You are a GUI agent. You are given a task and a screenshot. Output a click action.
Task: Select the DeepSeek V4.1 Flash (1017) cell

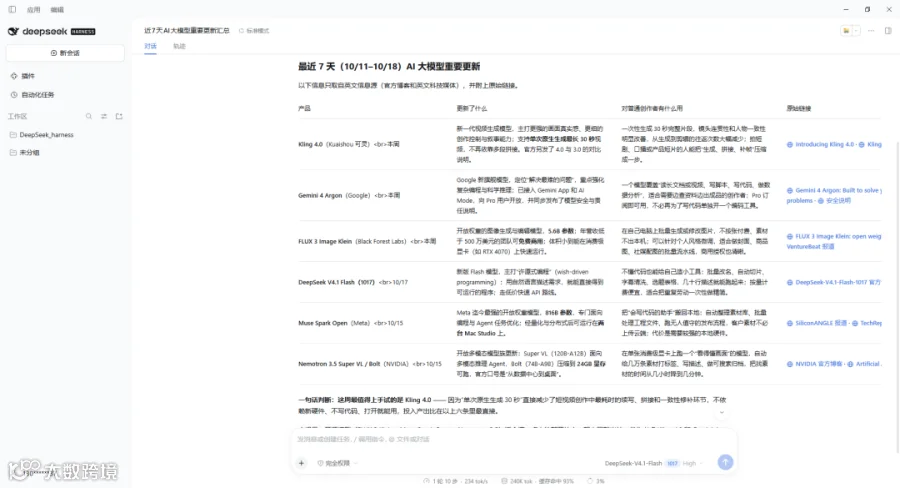353,282
